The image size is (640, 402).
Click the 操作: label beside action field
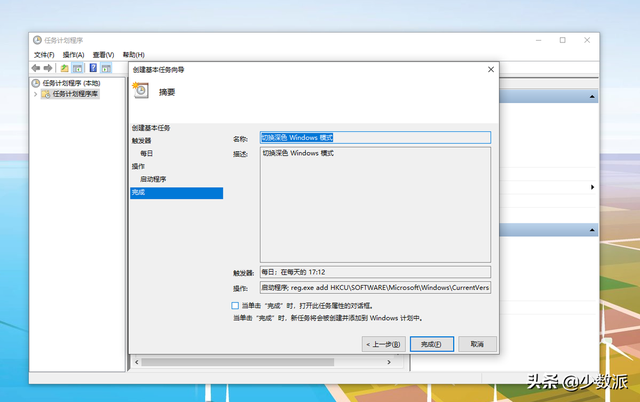click(240, 289)
